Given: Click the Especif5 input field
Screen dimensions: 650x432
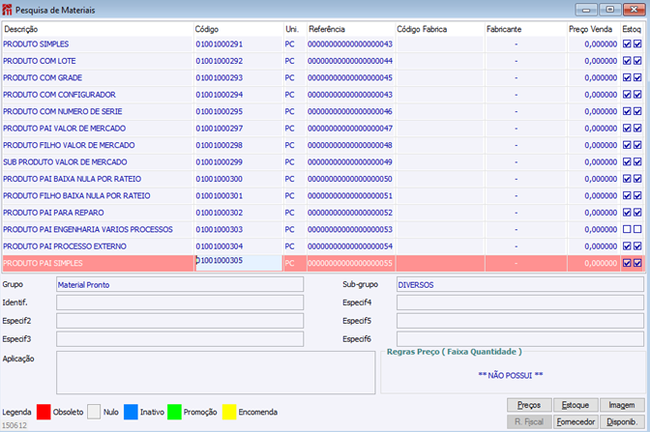Looking at the screenshot, I should pos(520,321).
